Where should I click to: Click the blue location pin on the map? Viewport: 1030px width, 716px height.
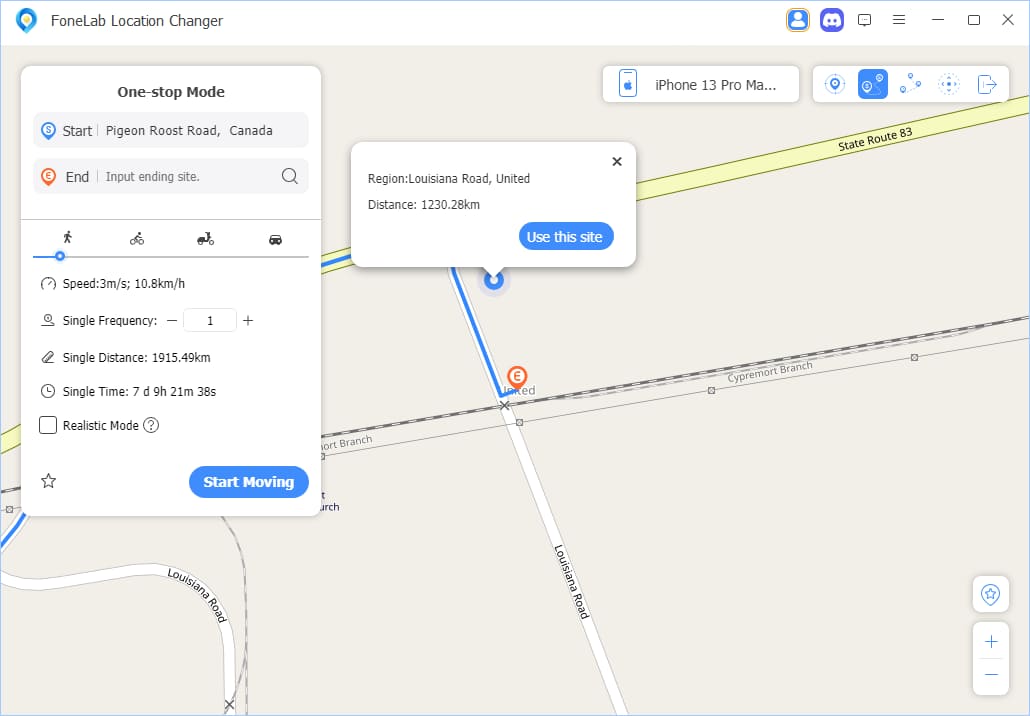[494, 280]
